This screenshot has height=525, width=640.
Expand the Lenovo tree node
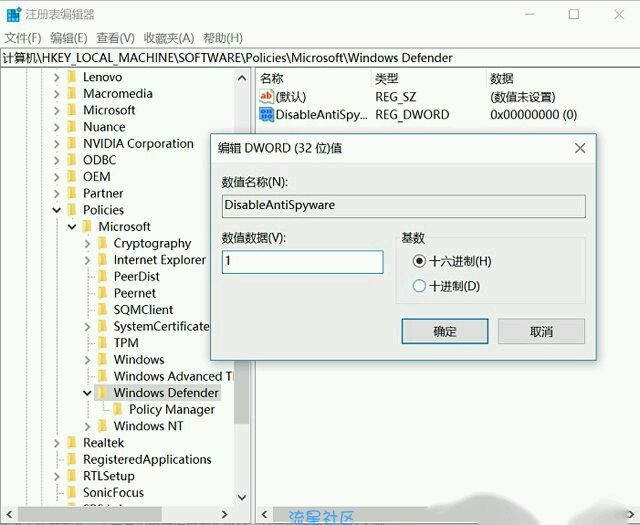point(57,77)
